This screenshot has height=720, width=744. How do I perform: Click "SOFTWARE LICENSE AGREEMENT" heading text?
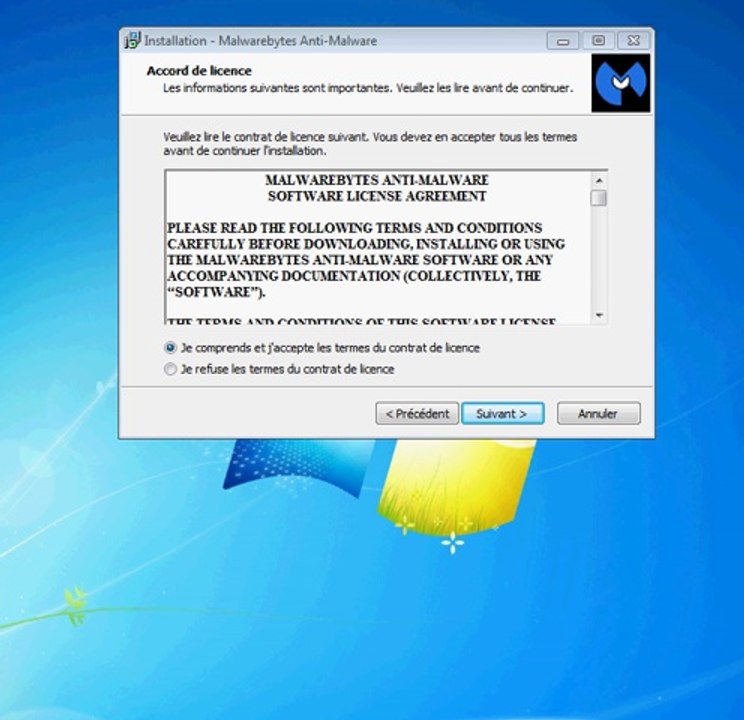point(377,196)
